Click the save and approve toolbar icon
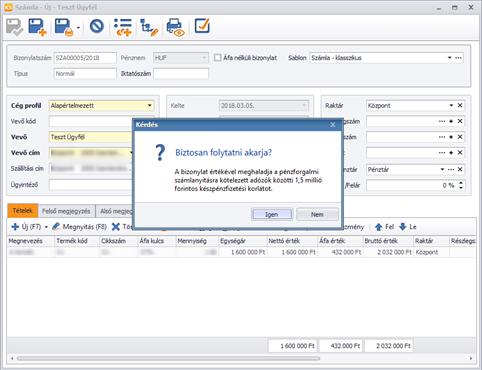 click(14, 27)
